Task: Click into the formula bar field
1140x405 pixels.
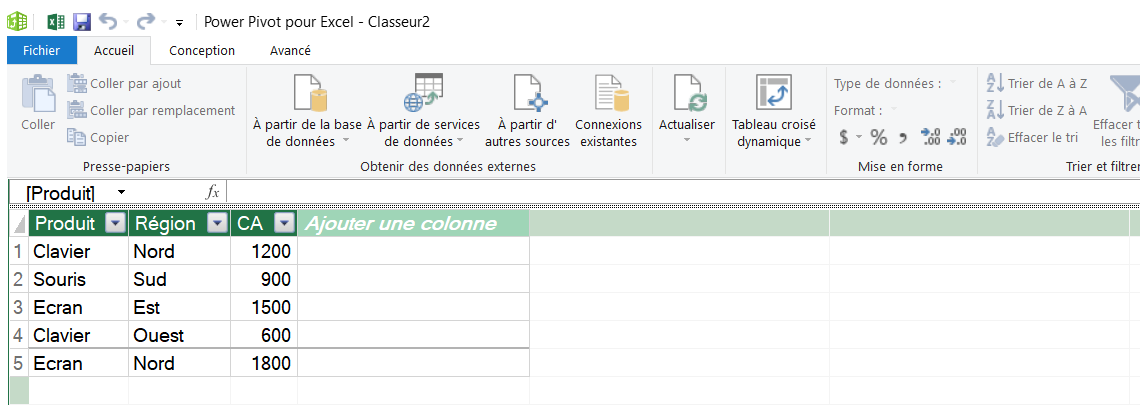Action: tap(683, 192)
